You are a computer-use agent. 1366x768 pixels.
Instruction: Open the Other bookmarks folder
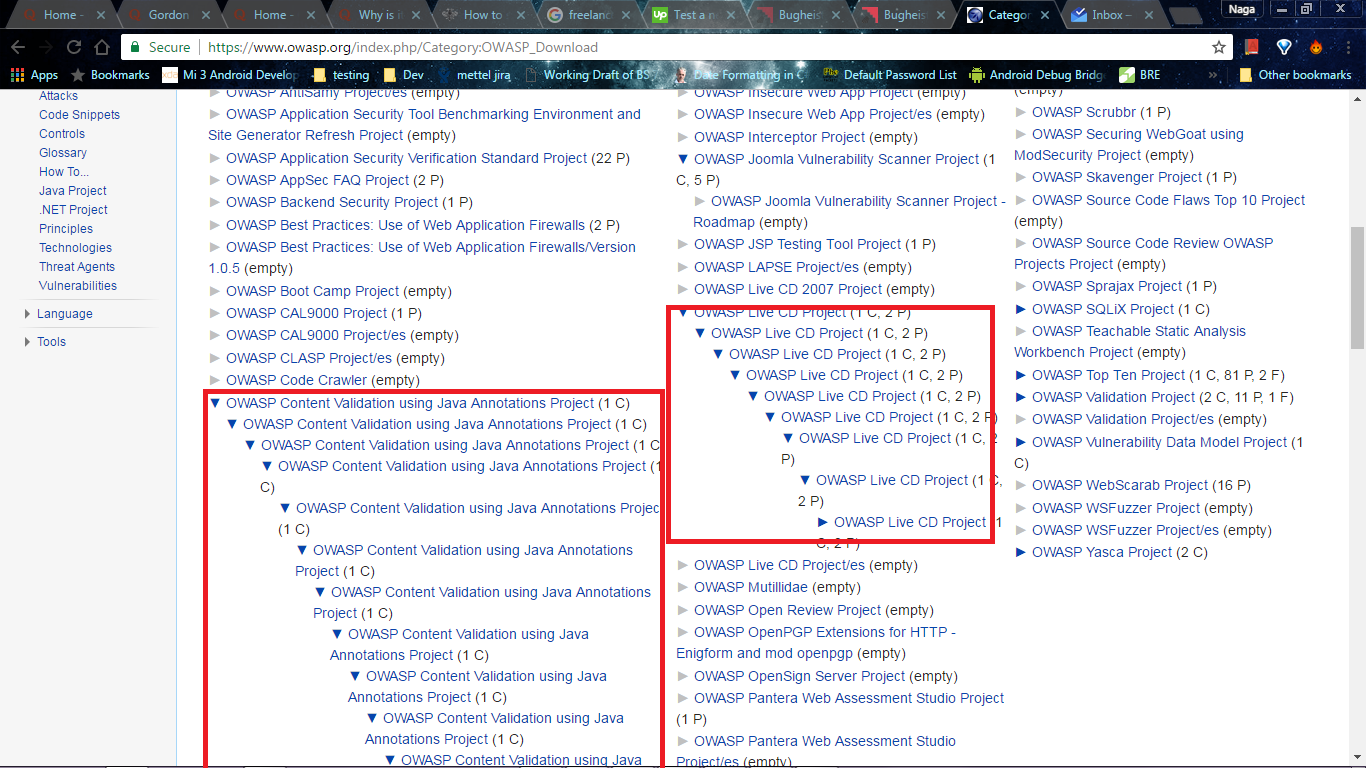1294,75
